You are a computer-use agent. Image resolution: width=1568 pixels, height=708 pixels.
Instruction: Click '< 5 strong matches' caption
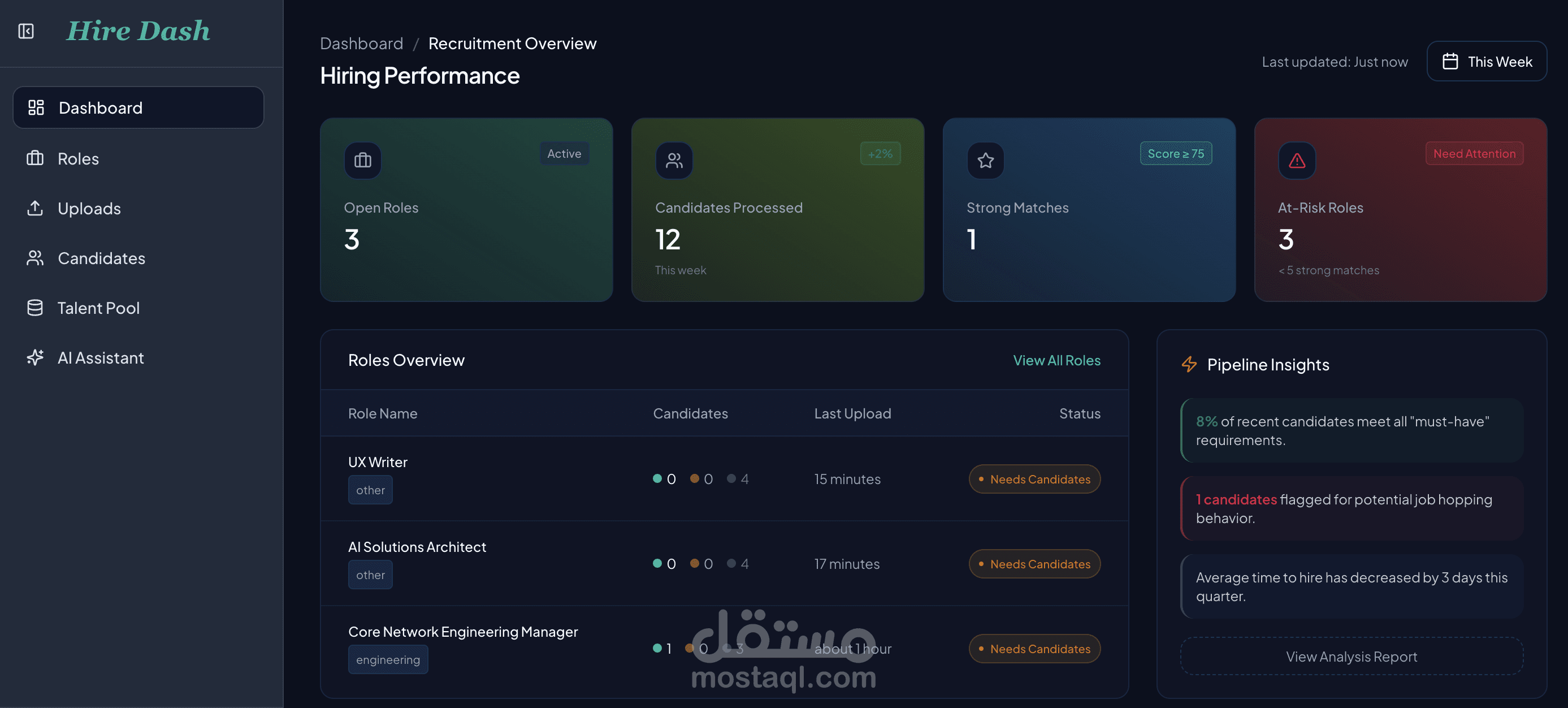tap(1329, 270)
